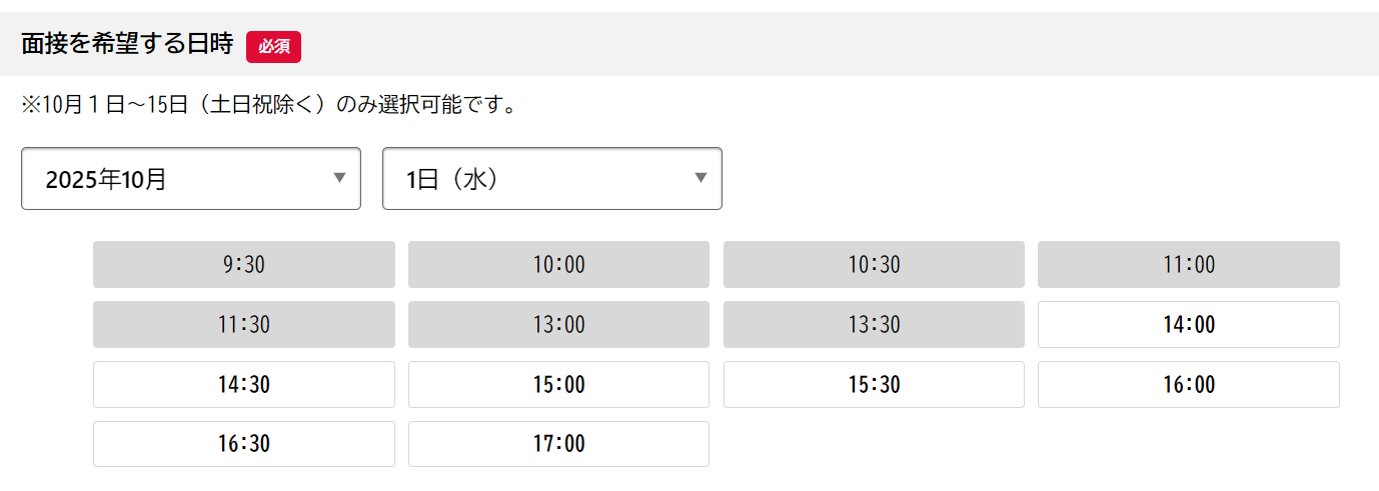This screenshot has width=1379, height=491.
Task: Open the 1日（水） day dropdown
Action: click(551, 179)
